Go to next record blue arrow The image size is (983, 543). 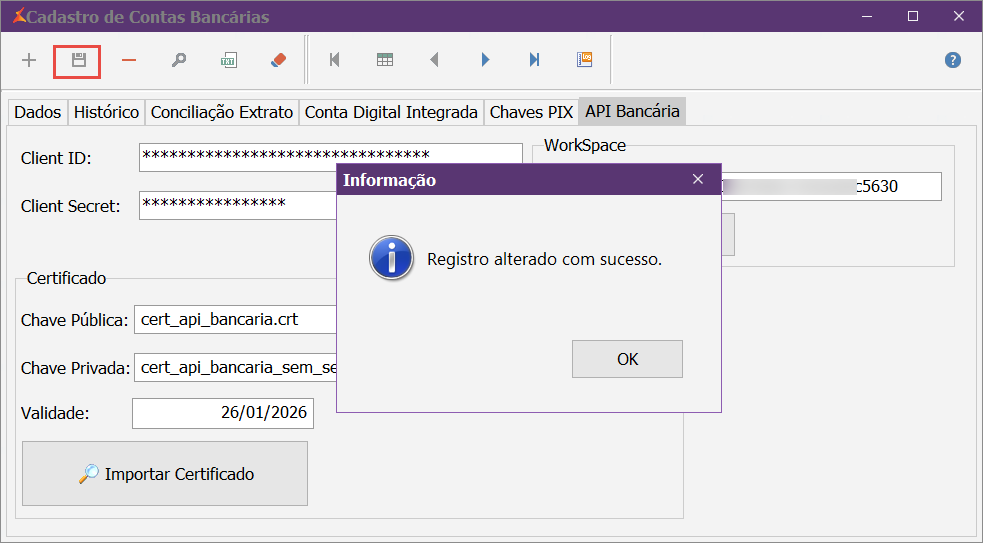(x=485, y=60)
